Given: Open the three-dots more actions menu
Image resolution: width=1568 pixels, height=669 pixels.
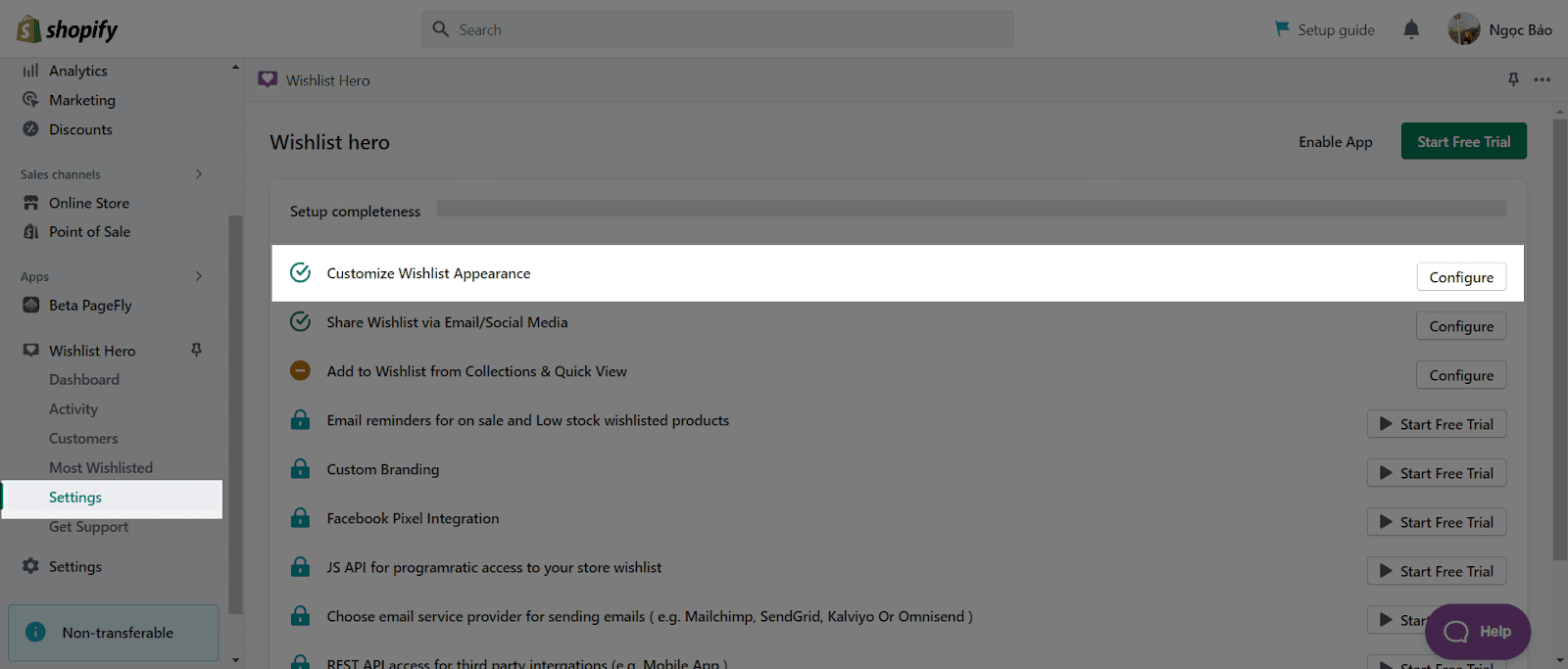Looking at the screenshot, I should click(1543, 79).
